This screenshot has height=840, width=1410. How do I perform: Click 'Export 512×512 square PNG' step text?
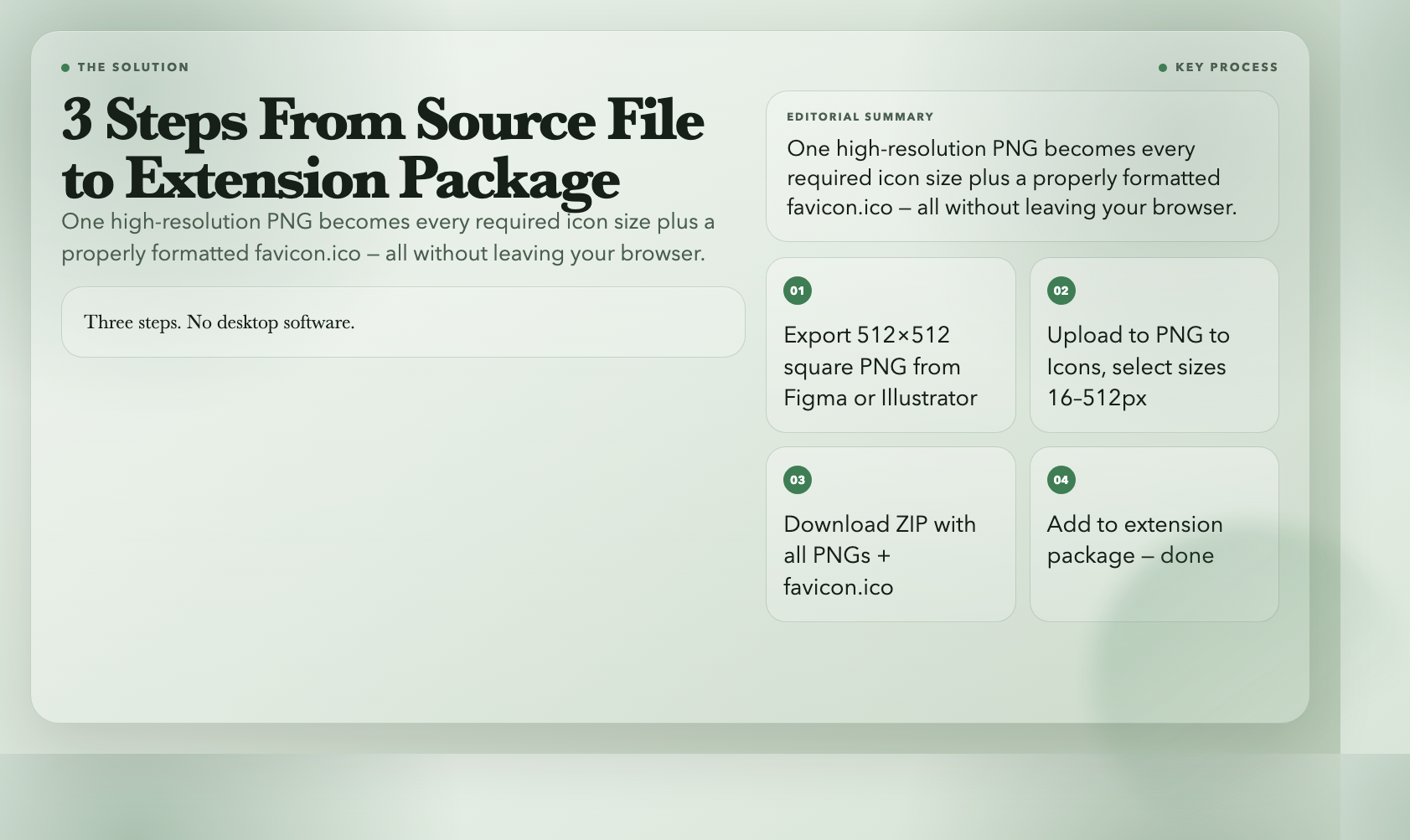(x=881, y=366)
